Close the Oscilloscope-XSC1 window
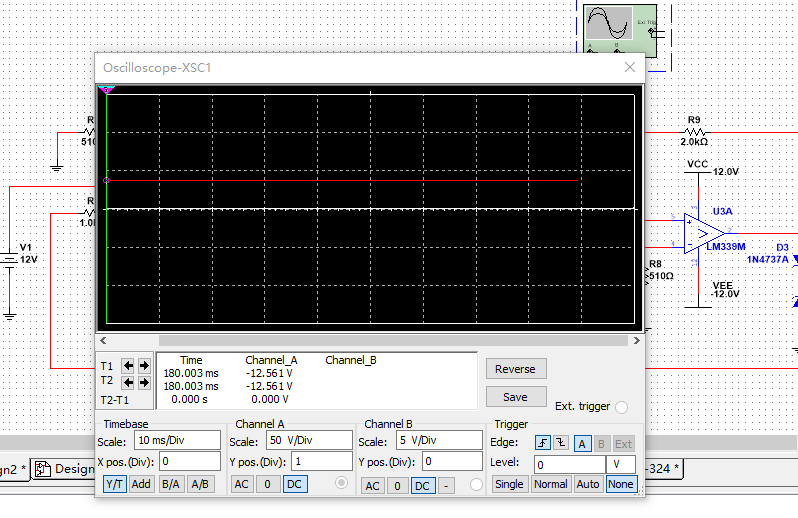 pyautogui.click(x=630, y=67)
